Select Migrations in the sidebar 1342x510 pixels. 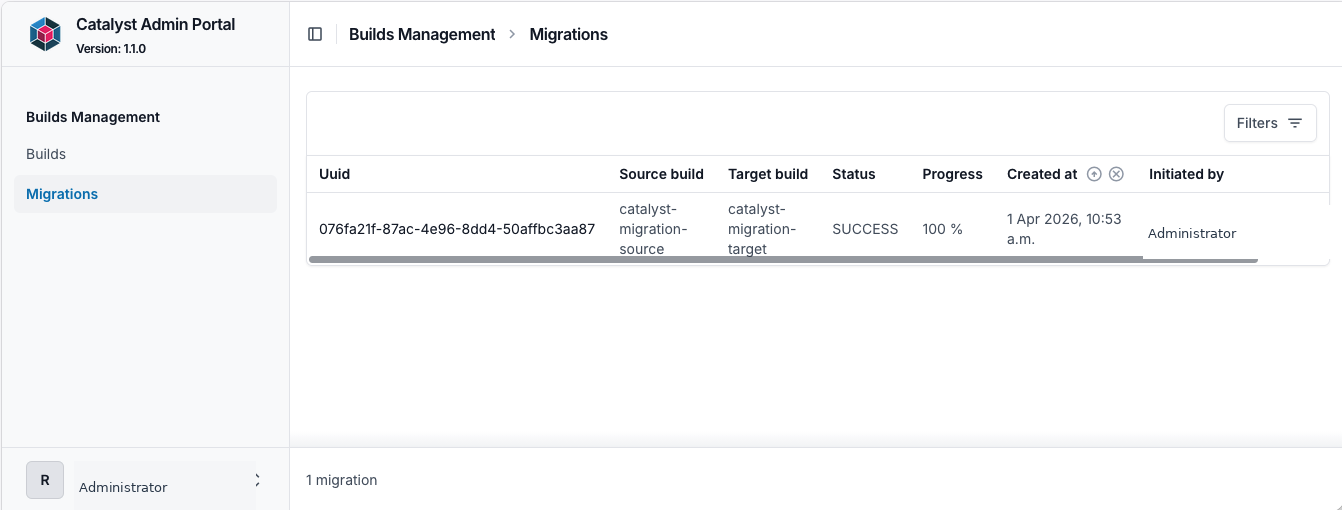pos(145,194)
